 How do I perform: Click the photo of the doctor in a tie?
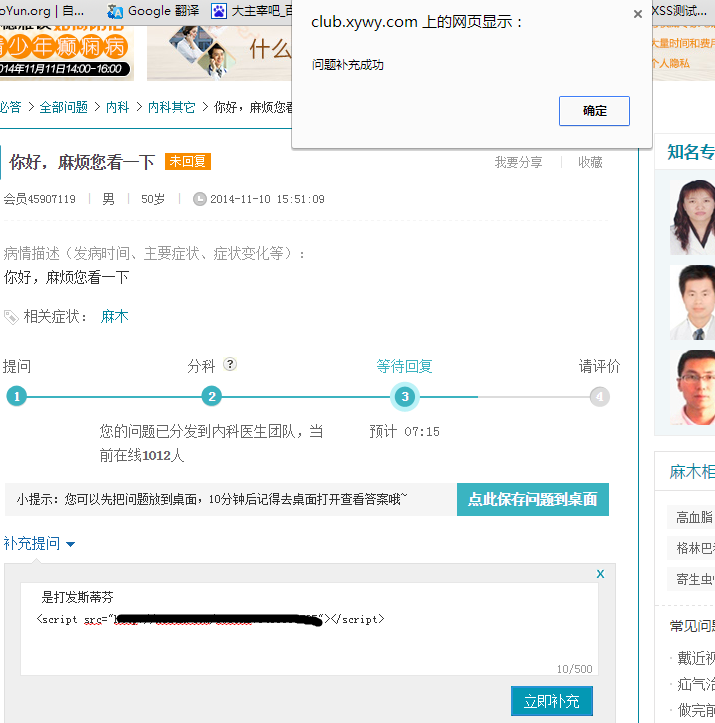pos(692,302)
